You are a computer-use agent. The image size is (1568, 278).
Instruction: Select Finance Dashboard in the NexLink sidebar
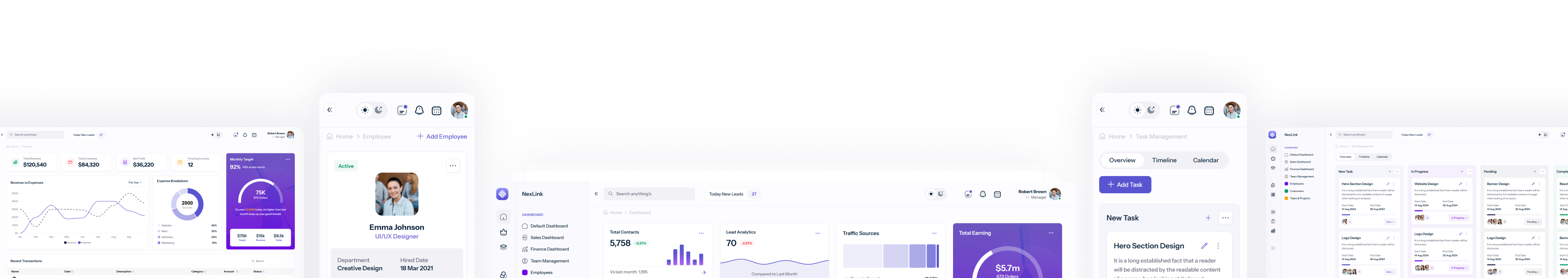tap(549, 249)
